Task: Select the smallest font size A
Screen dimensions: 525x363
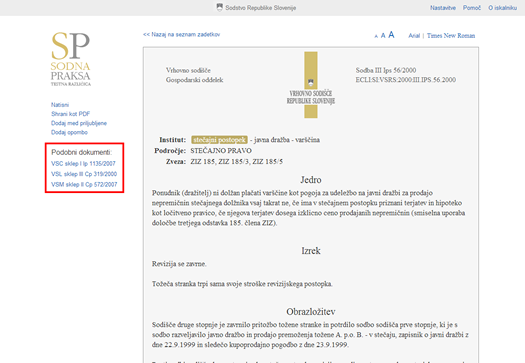Action: (x=376, y=36)
